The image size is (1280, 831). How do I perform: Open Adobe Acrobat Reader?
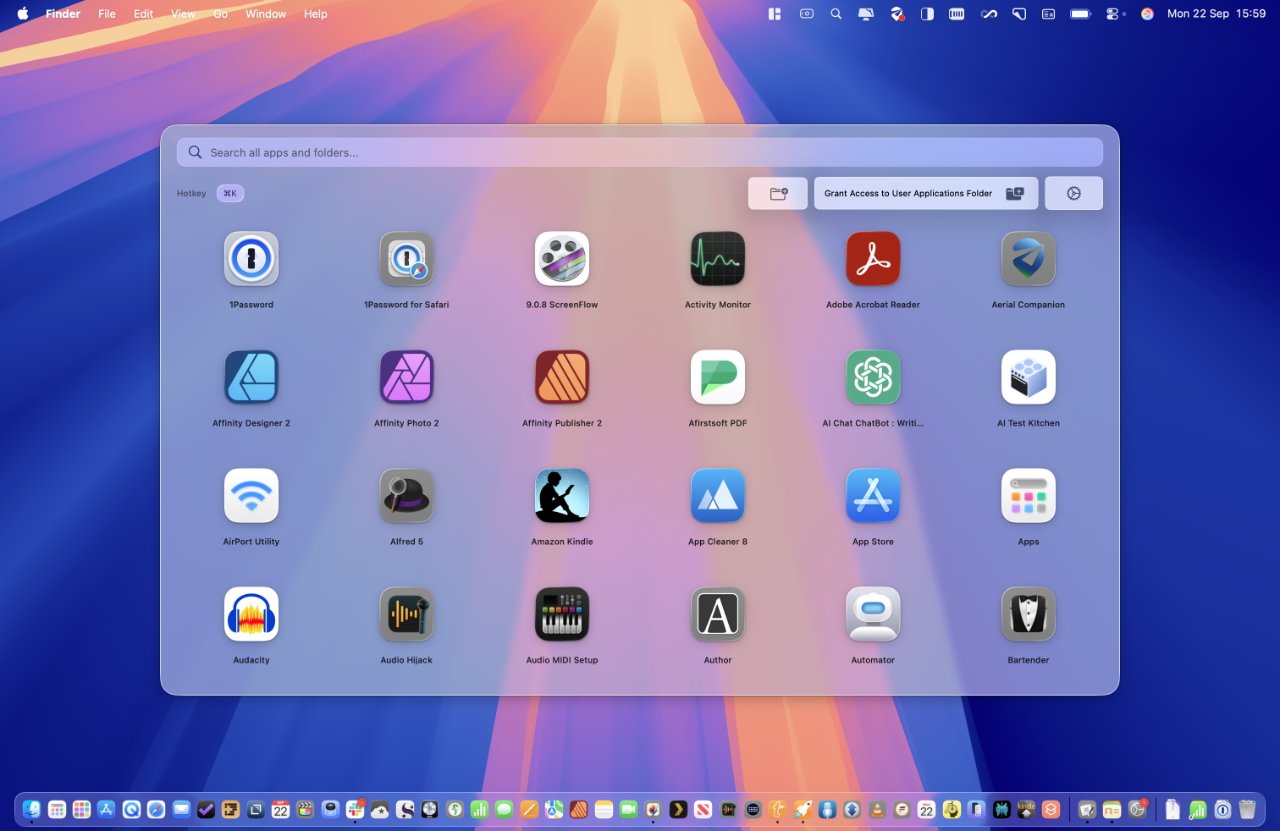(873, 259)
